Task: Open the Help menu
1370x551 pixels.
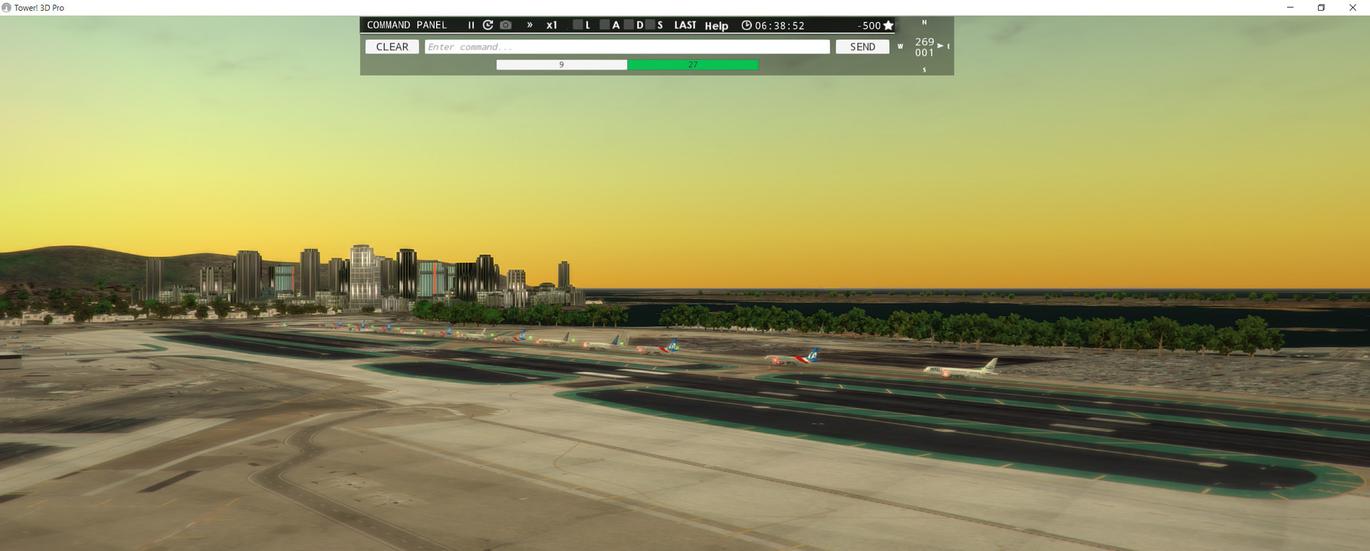Action: pyautogui.click(x=716, y=26)
